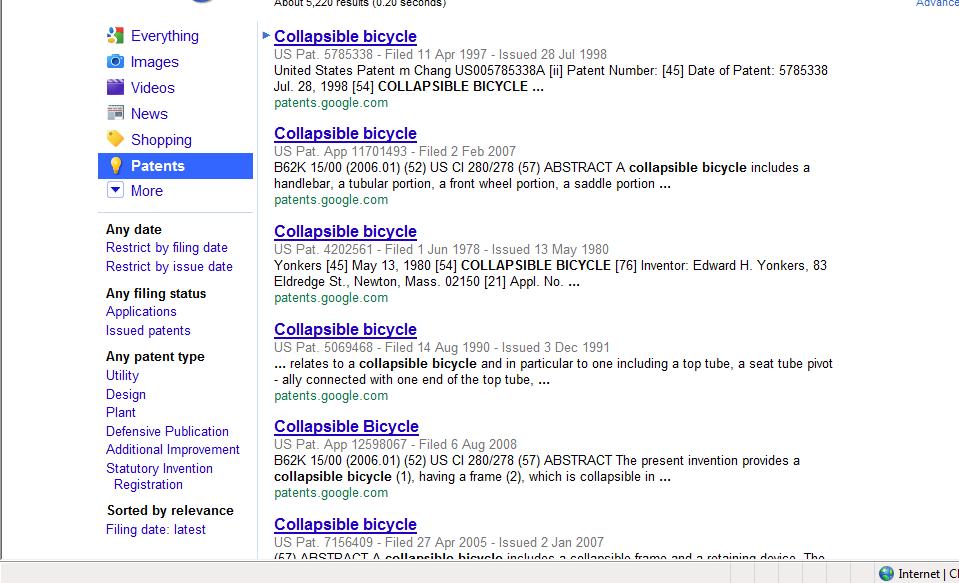This screenshot has width=959, height=583.
Task: Filter by Plant patent type
Action: click(x=120, y=412)
